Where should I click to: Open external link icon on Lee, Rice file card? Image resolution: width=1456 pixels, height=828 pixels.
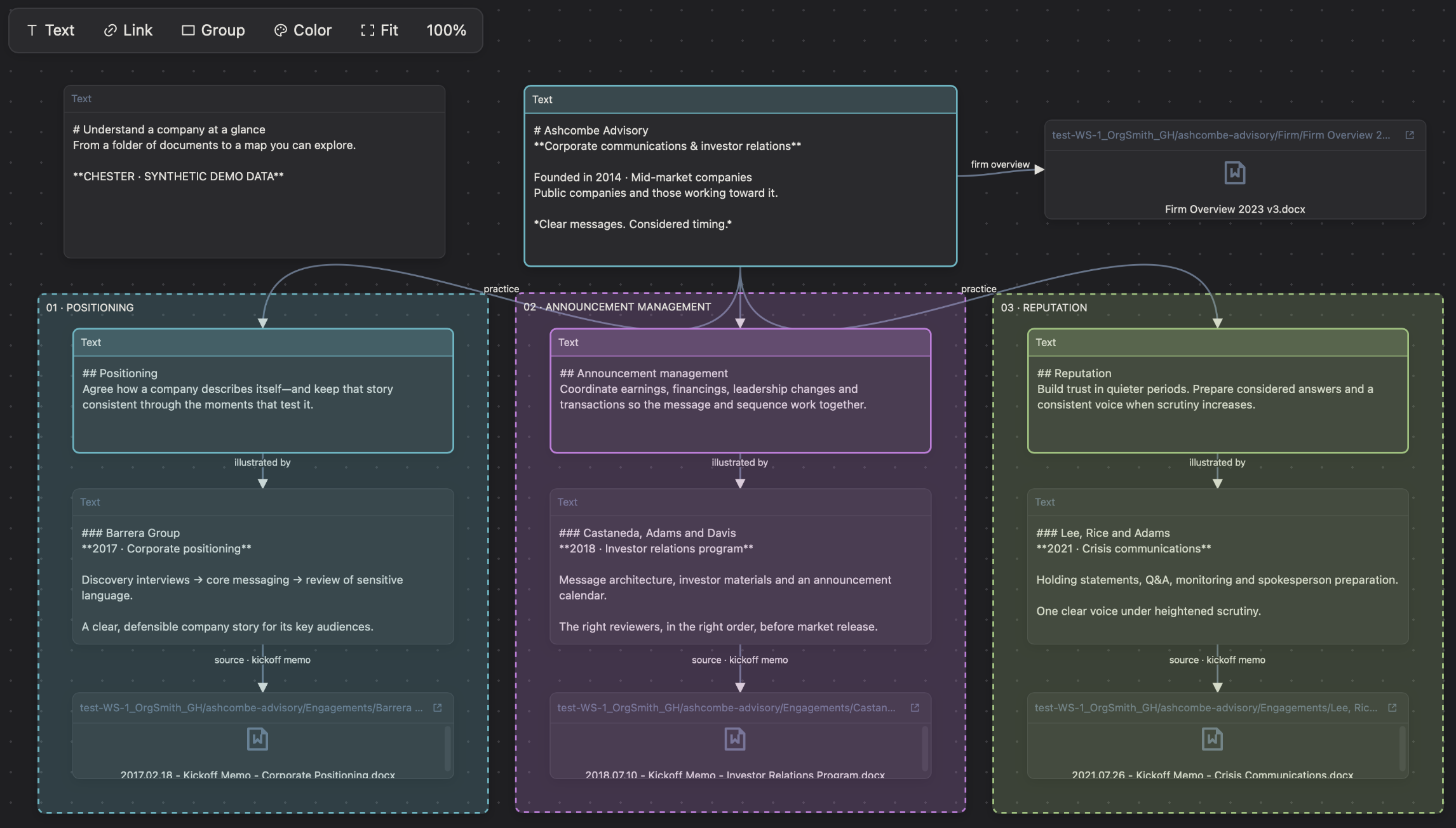1392,708
